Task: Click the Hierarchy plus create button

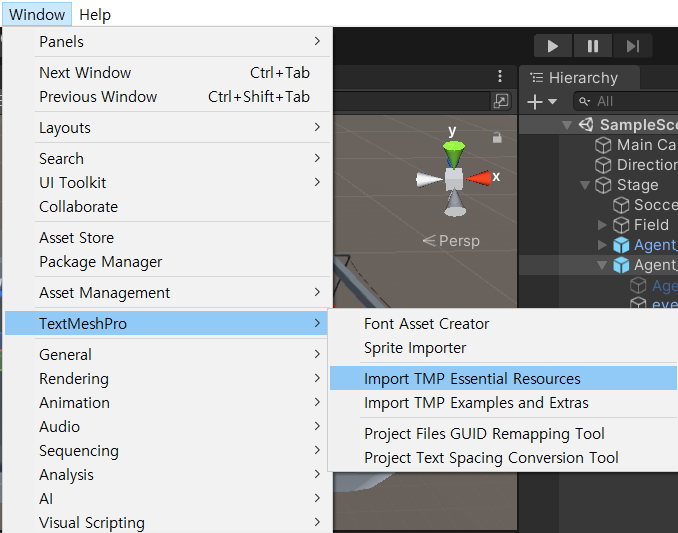Action: tap(534, 102)
